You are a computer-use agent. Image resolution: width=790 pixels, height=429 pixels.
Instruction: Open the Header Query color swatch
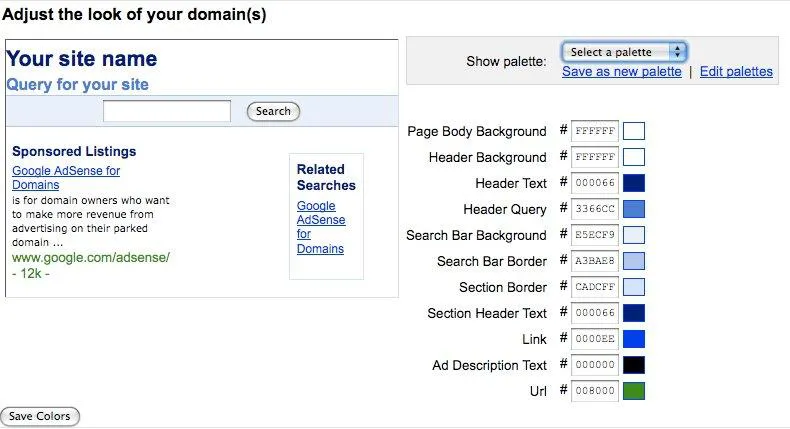(634, 209)
